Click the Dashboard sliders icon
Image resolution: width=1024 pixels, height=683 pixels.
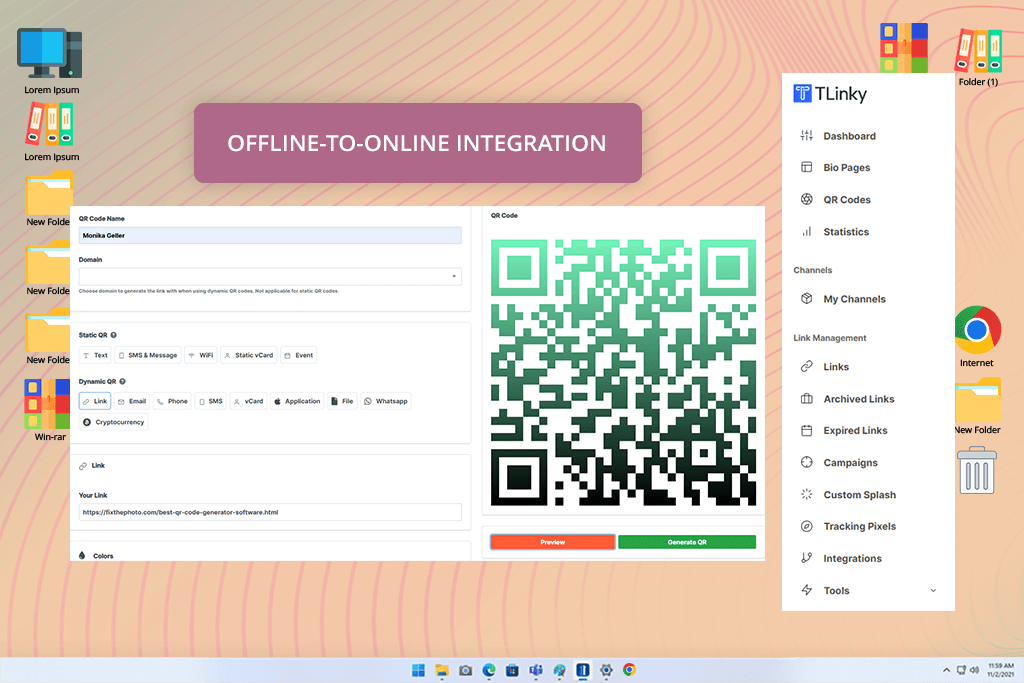[x=807, y=136]
